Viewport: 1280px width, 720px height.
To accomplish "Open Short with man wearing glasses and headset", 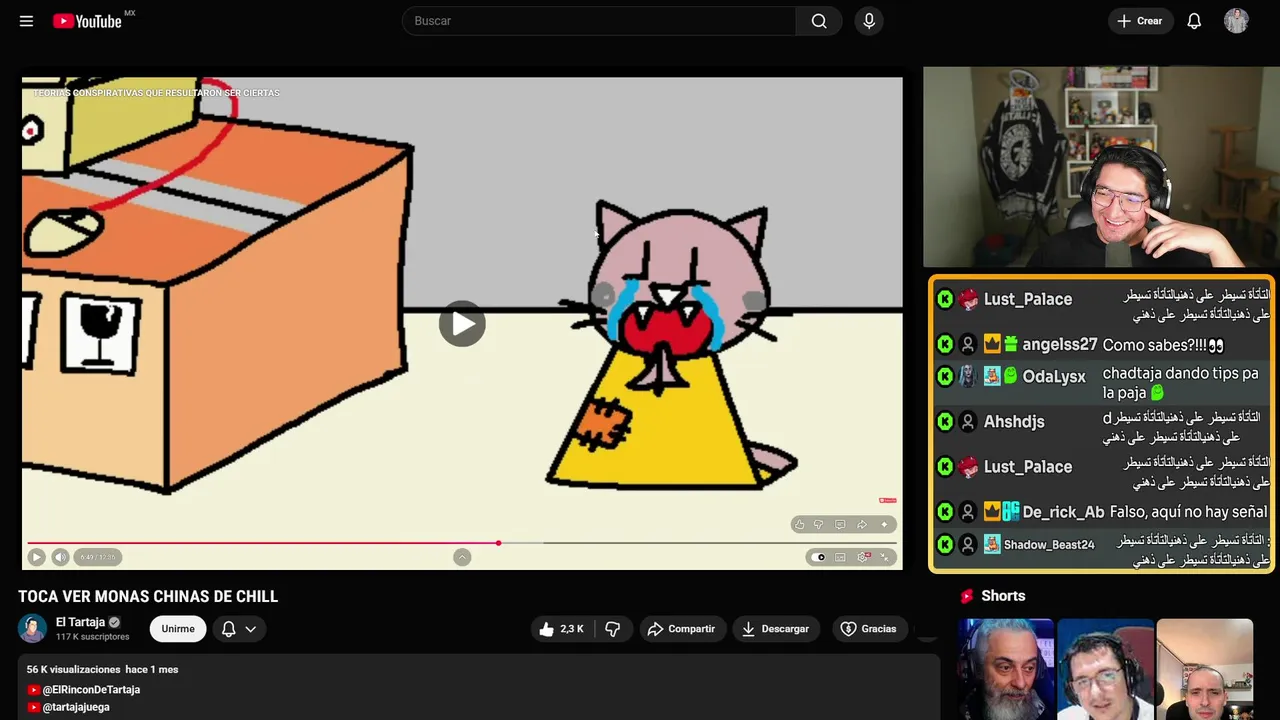I will (1105, 669).
